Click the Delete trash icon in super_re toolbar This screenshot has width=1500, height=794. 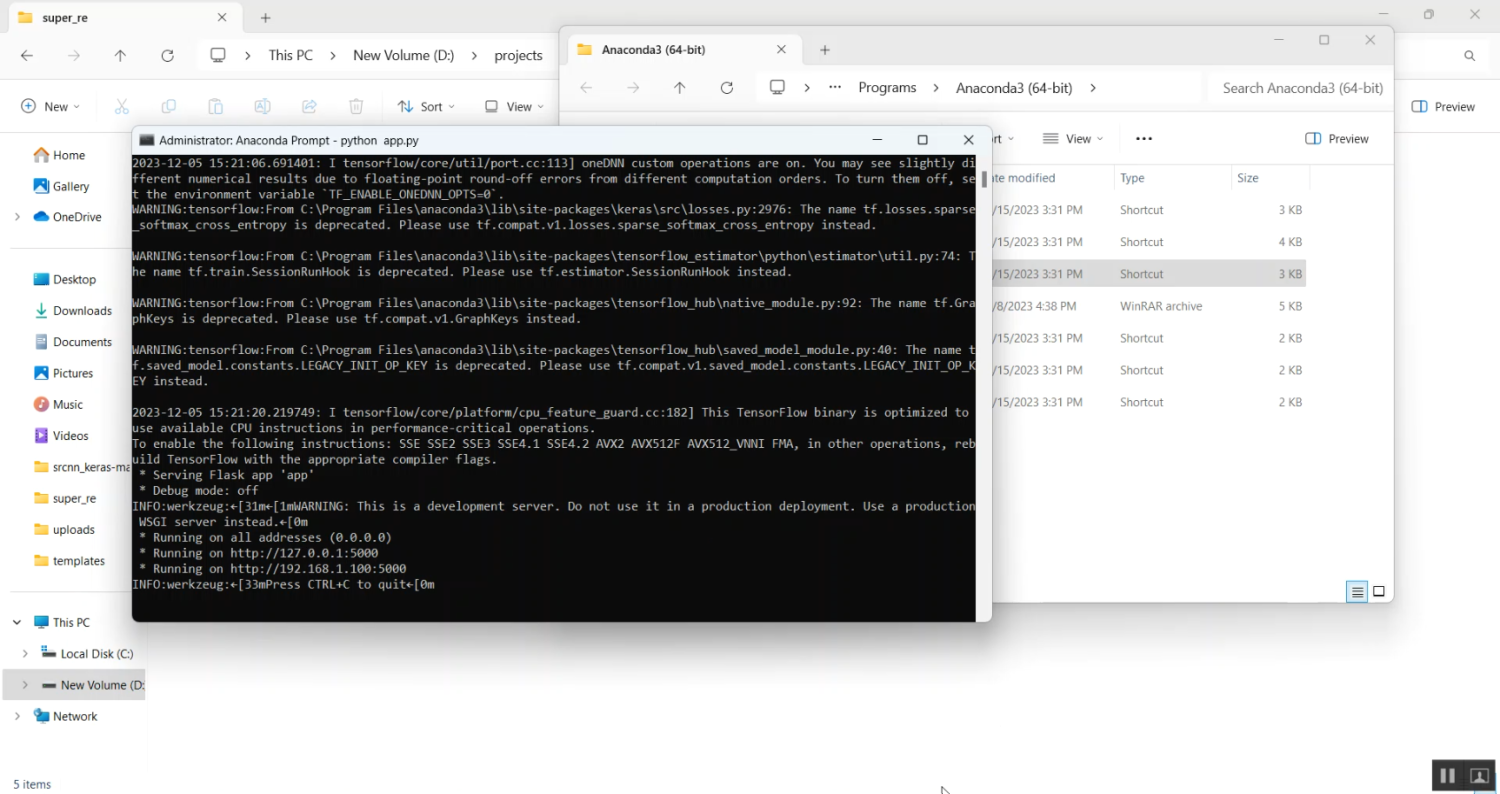[356, 106]
